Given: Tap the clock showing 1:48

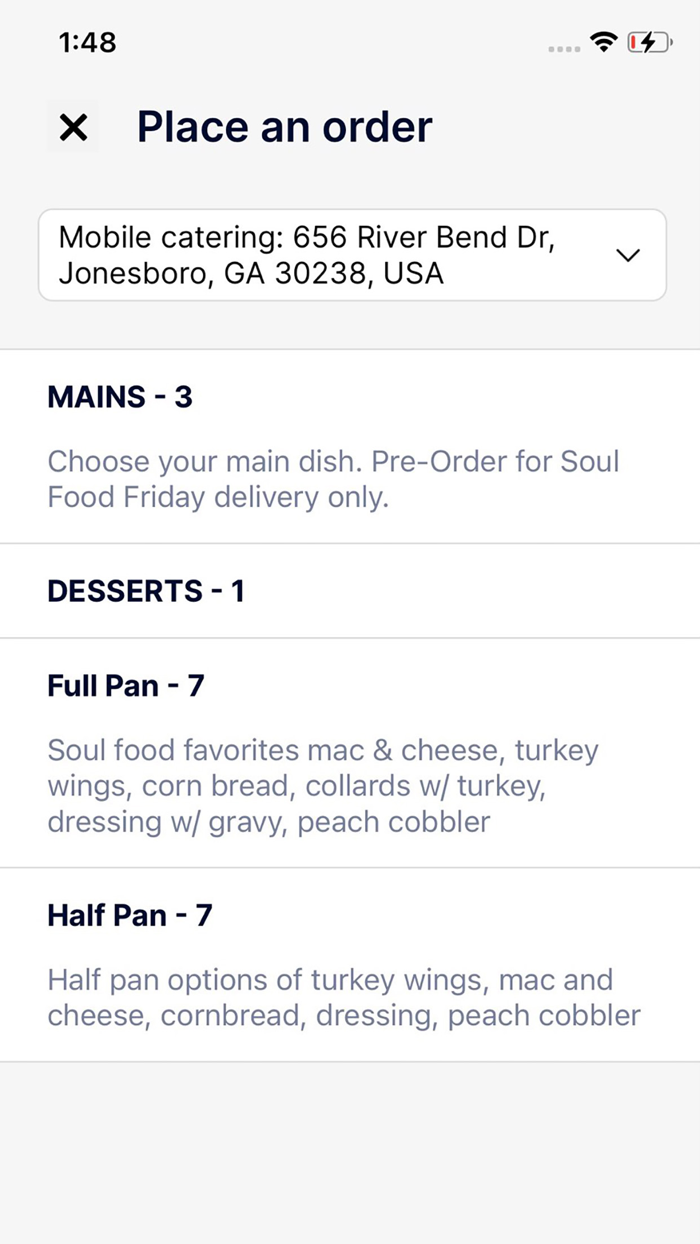Looking at the screenshot, I should 86,43.
